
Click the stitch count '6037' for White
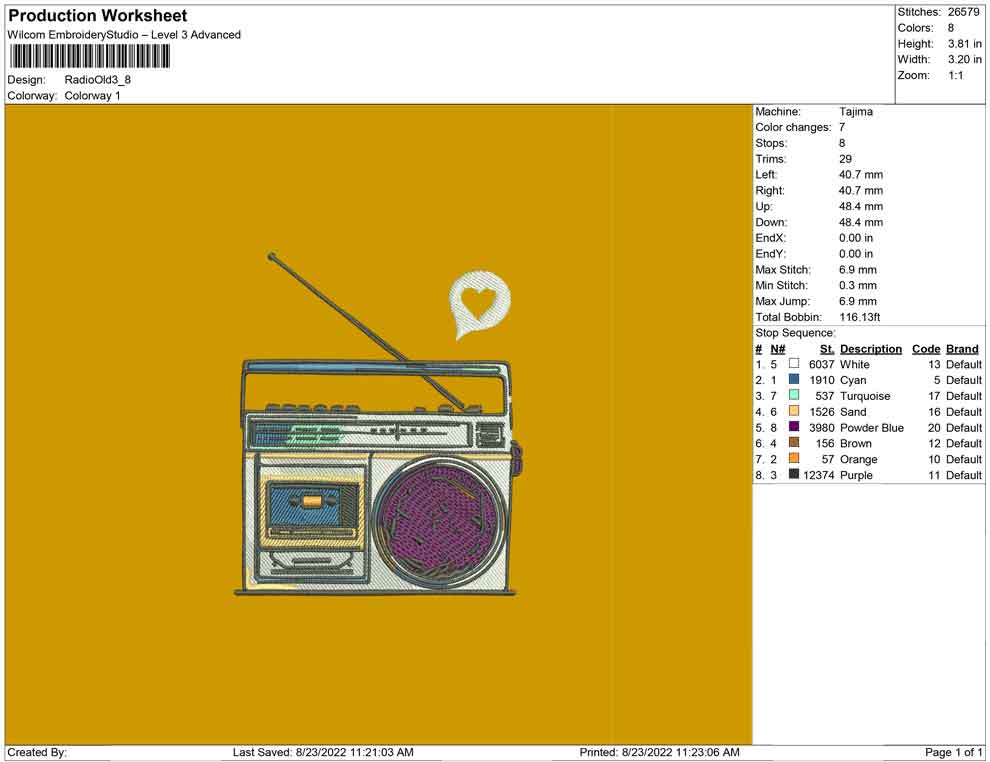[821, 364]
